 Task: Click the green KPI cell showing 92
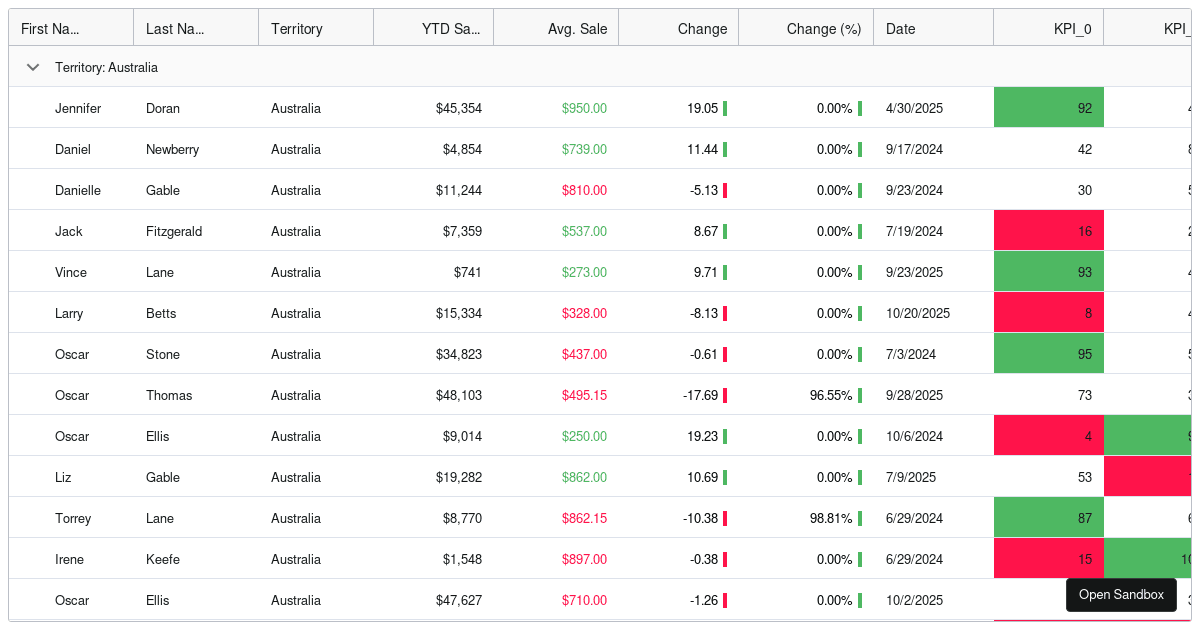(1048, 107)
